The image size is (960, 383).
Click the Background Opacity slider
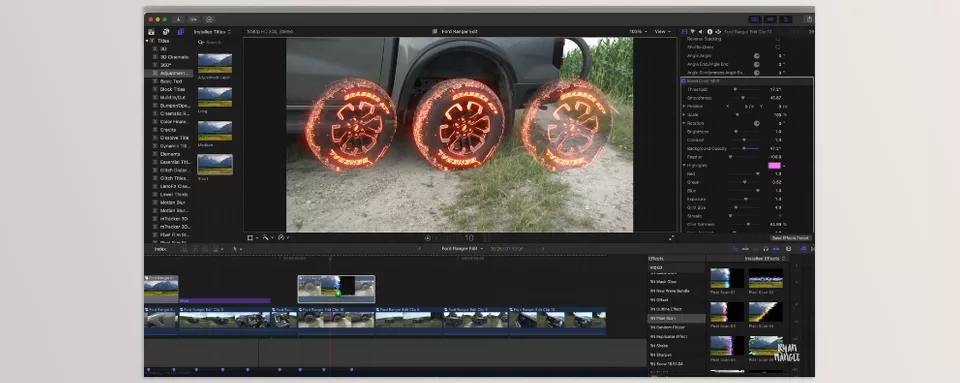744,149
